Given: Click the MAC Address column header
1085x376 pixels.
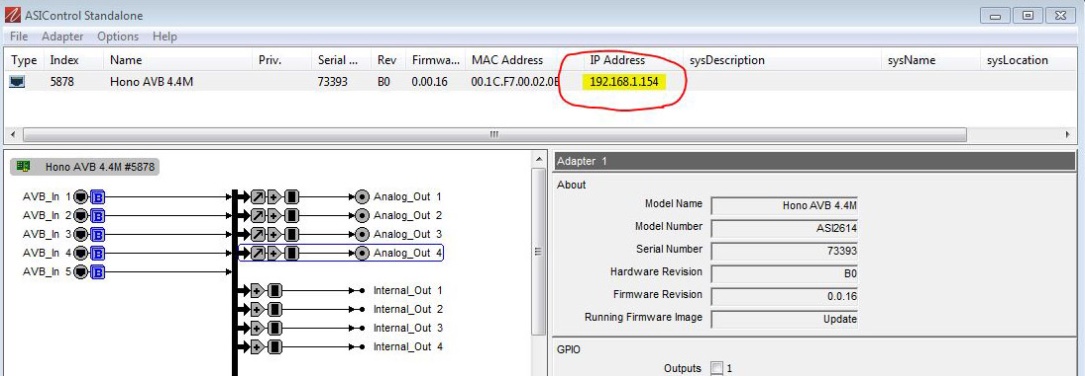Looking at the screenshot, I should pos(507,60).
